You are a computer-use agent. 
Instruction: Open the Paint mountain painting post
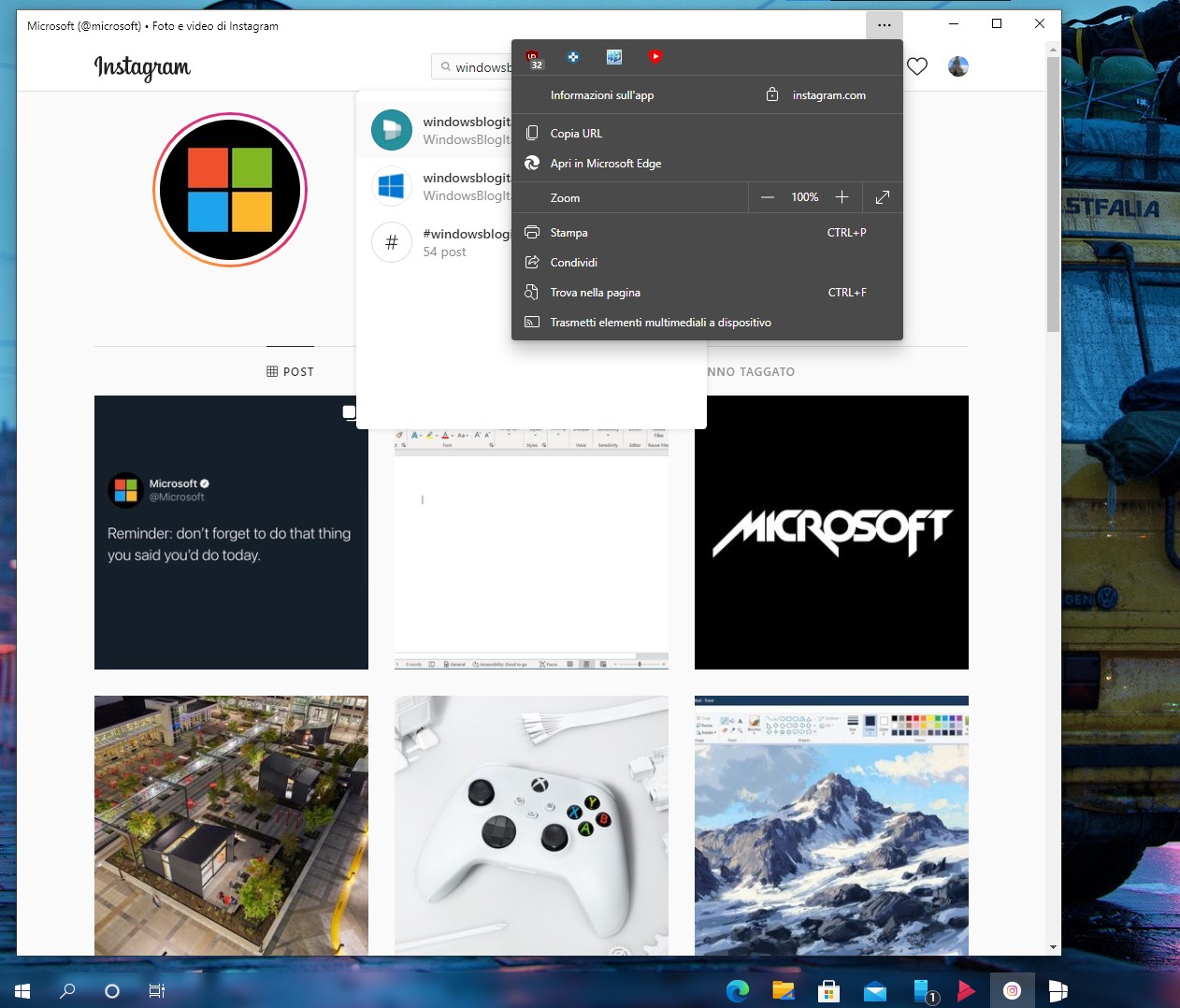tap(831, 826)
